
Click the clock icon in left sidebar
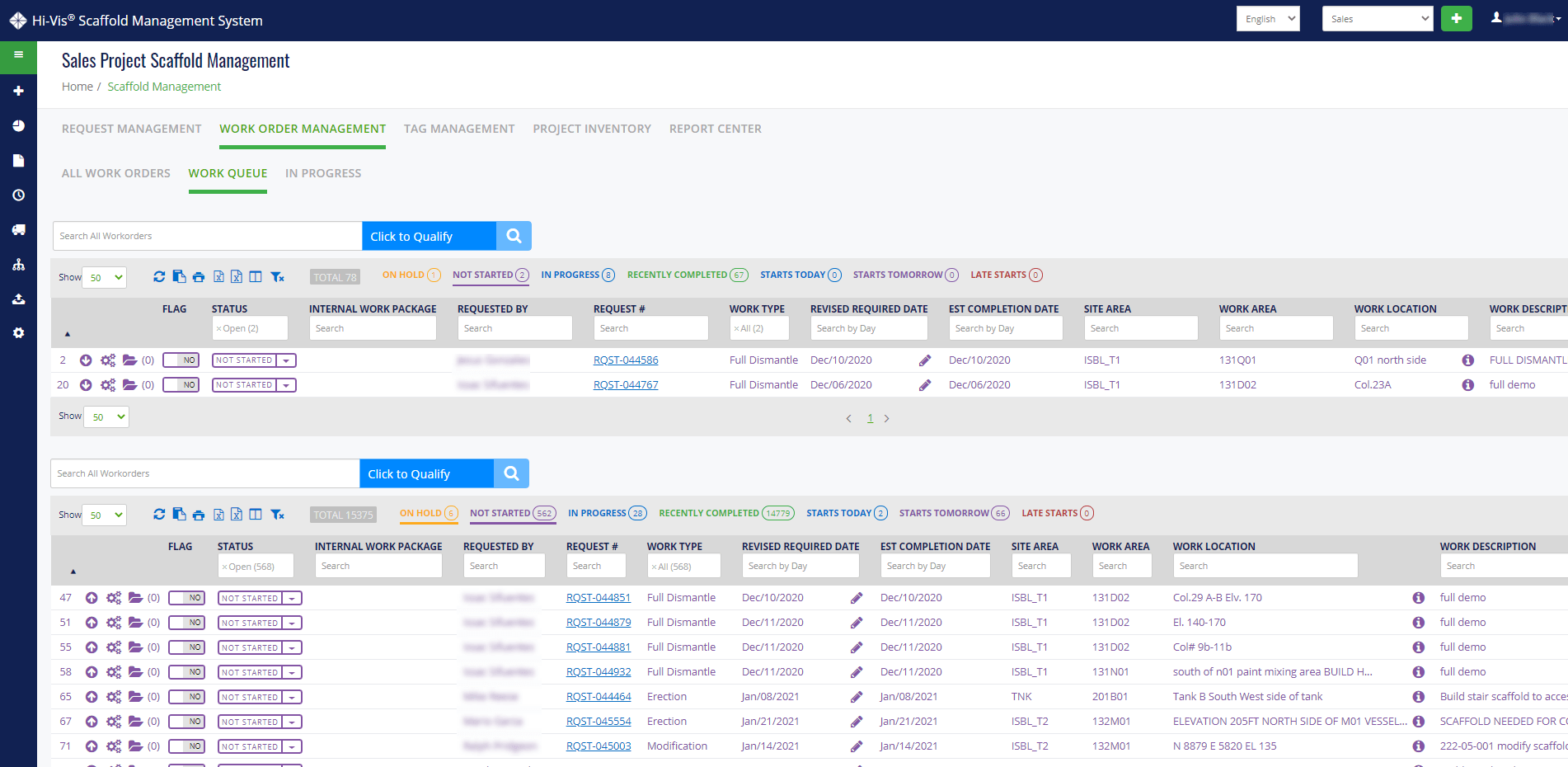point(18,195)
